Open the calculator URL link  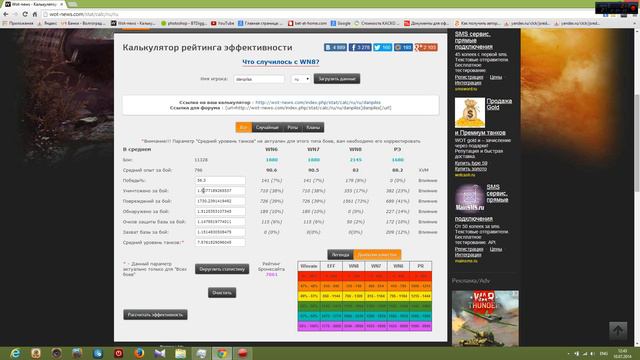point(318,102)
